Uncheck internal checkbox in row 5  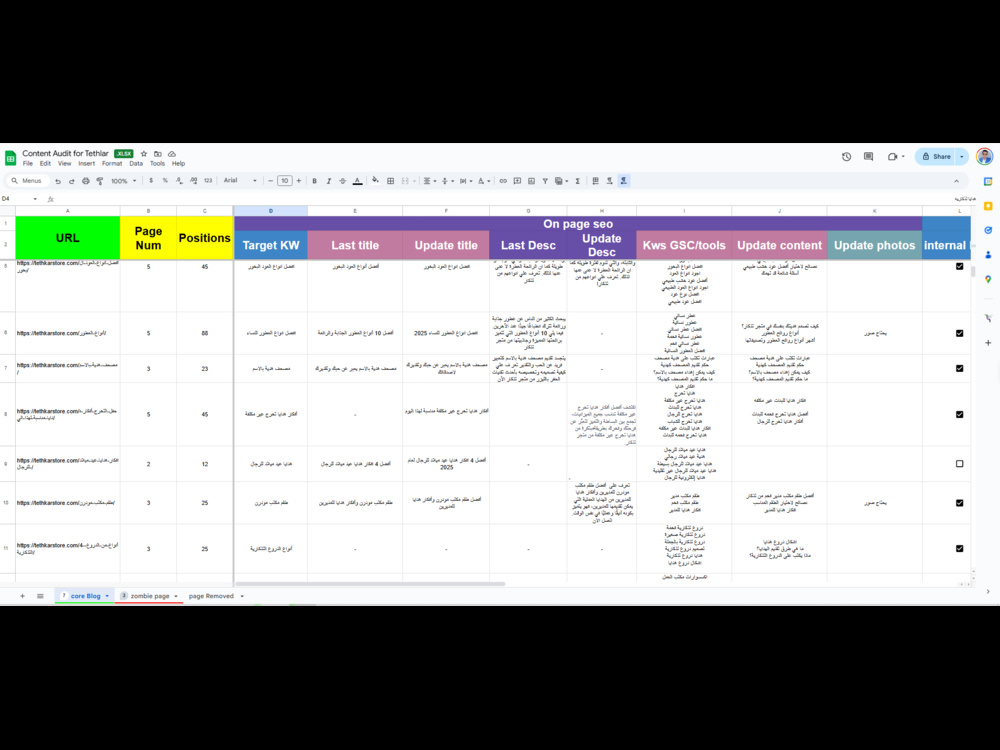tap(959, 267)
